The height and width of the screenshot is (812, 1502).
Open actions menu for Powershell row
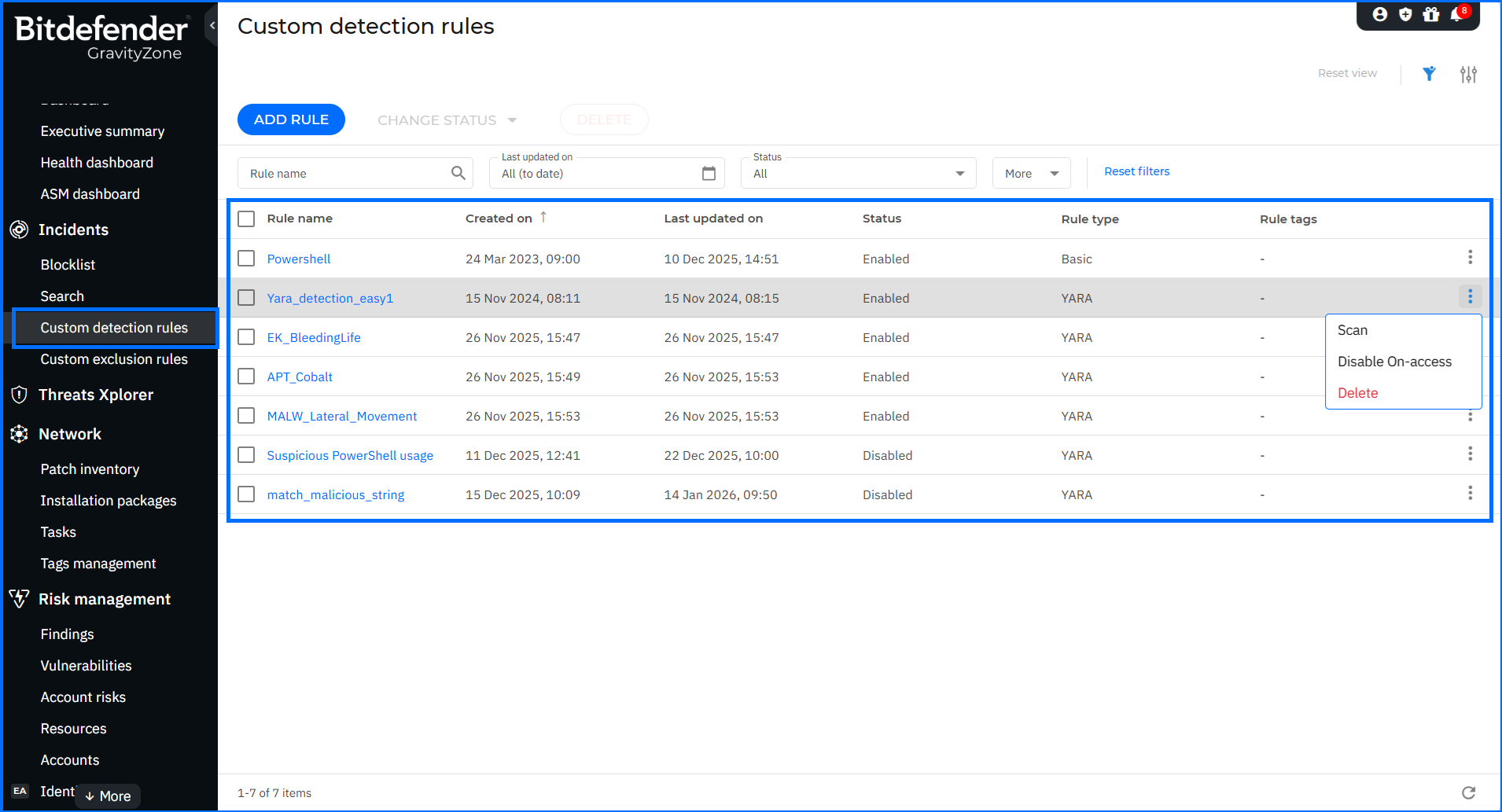pyautogui.click(x=1470, y=258)
